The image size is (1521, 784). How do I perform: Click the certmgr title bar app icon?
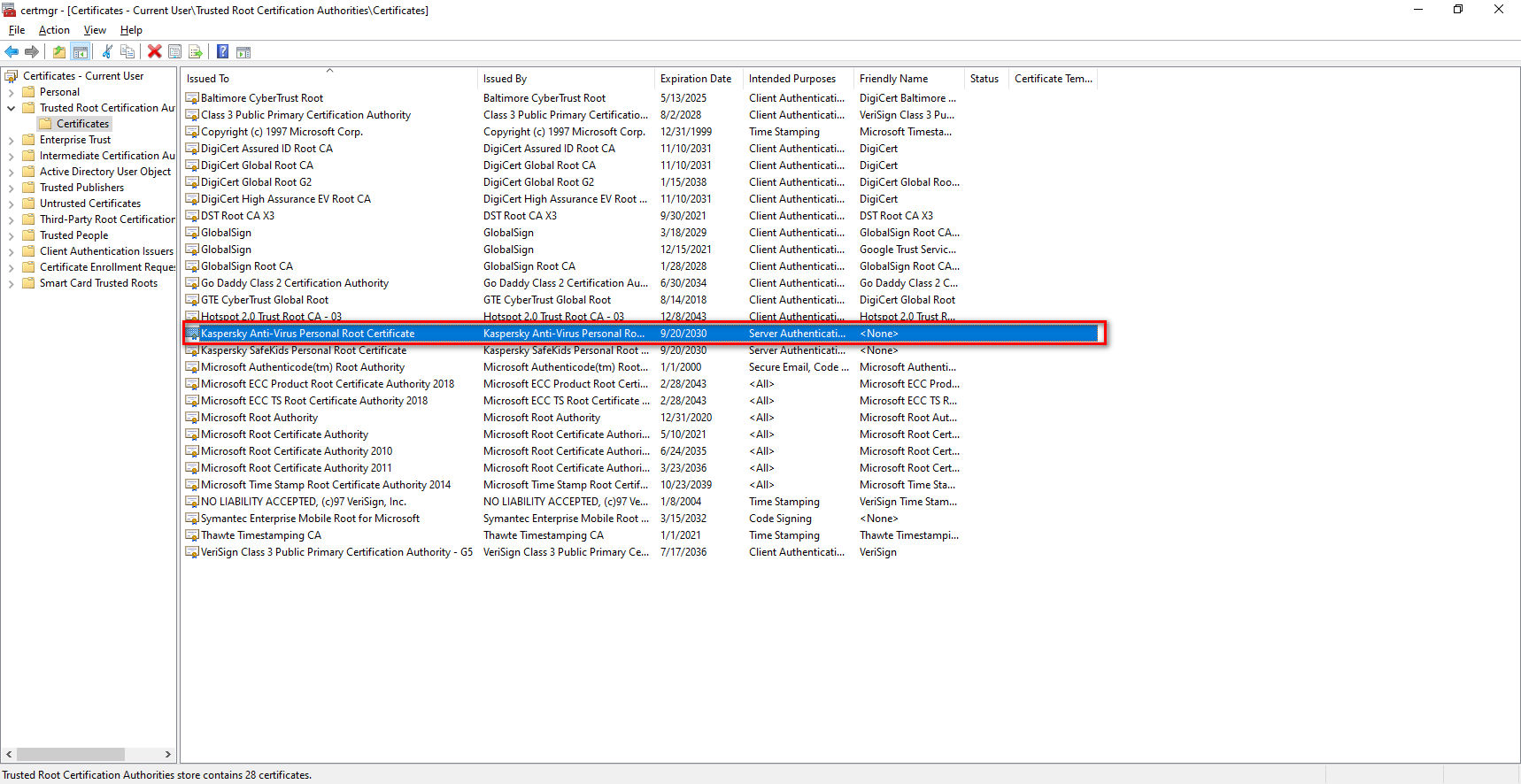pyautogui.click(x=9, y=11)
